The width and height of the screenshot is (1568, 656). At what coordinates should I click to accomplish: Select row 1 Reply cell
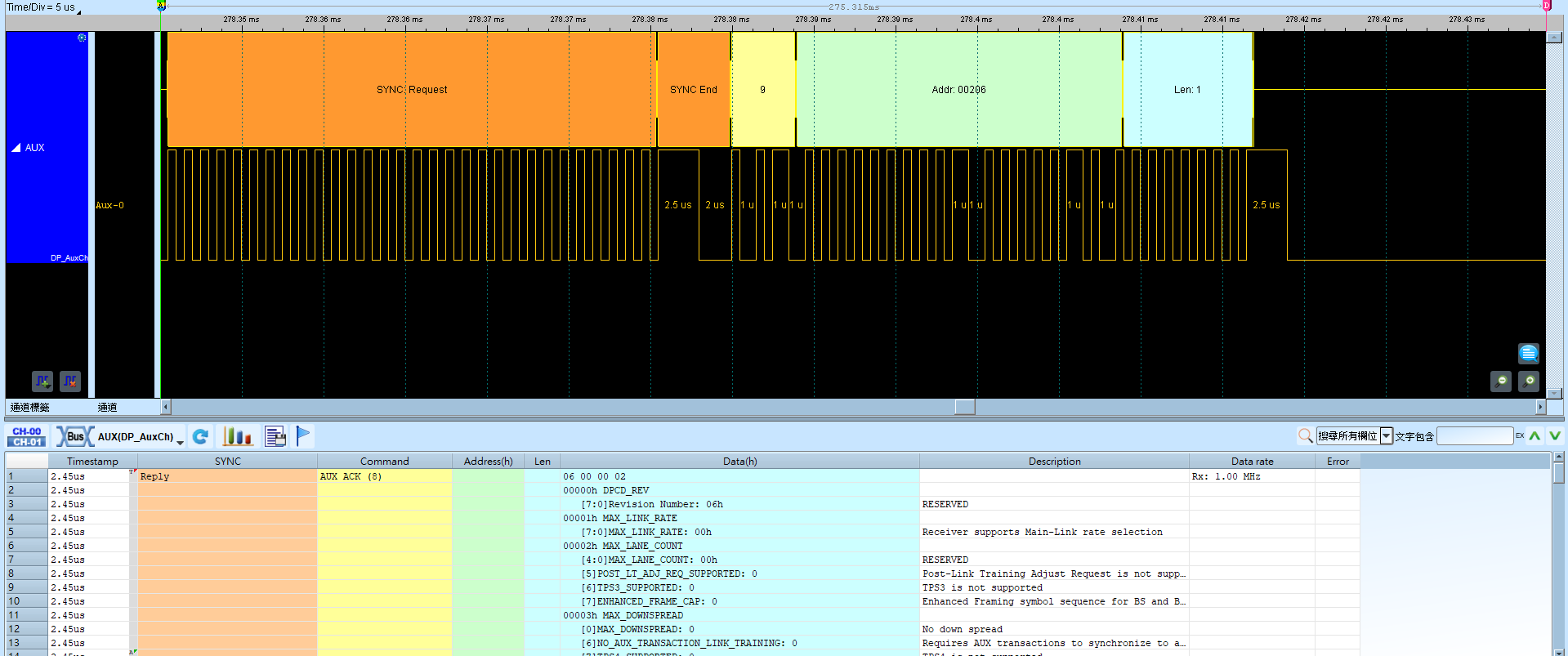227,476
